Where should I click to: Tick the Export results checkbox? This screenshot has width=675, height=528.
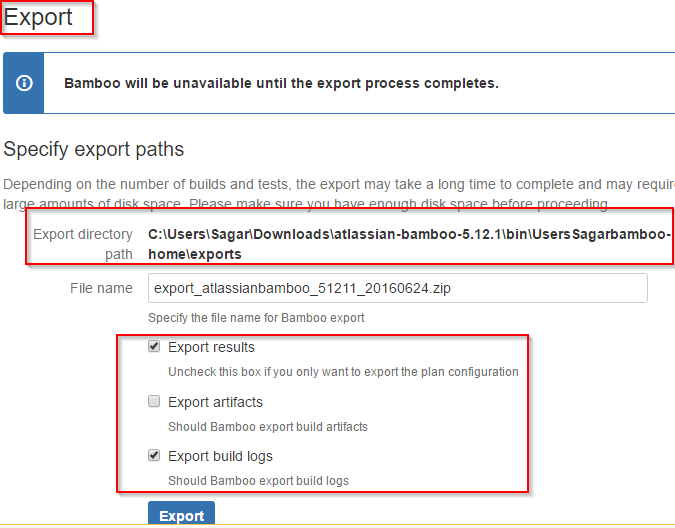pyautogui.click(x=154, y=346)
